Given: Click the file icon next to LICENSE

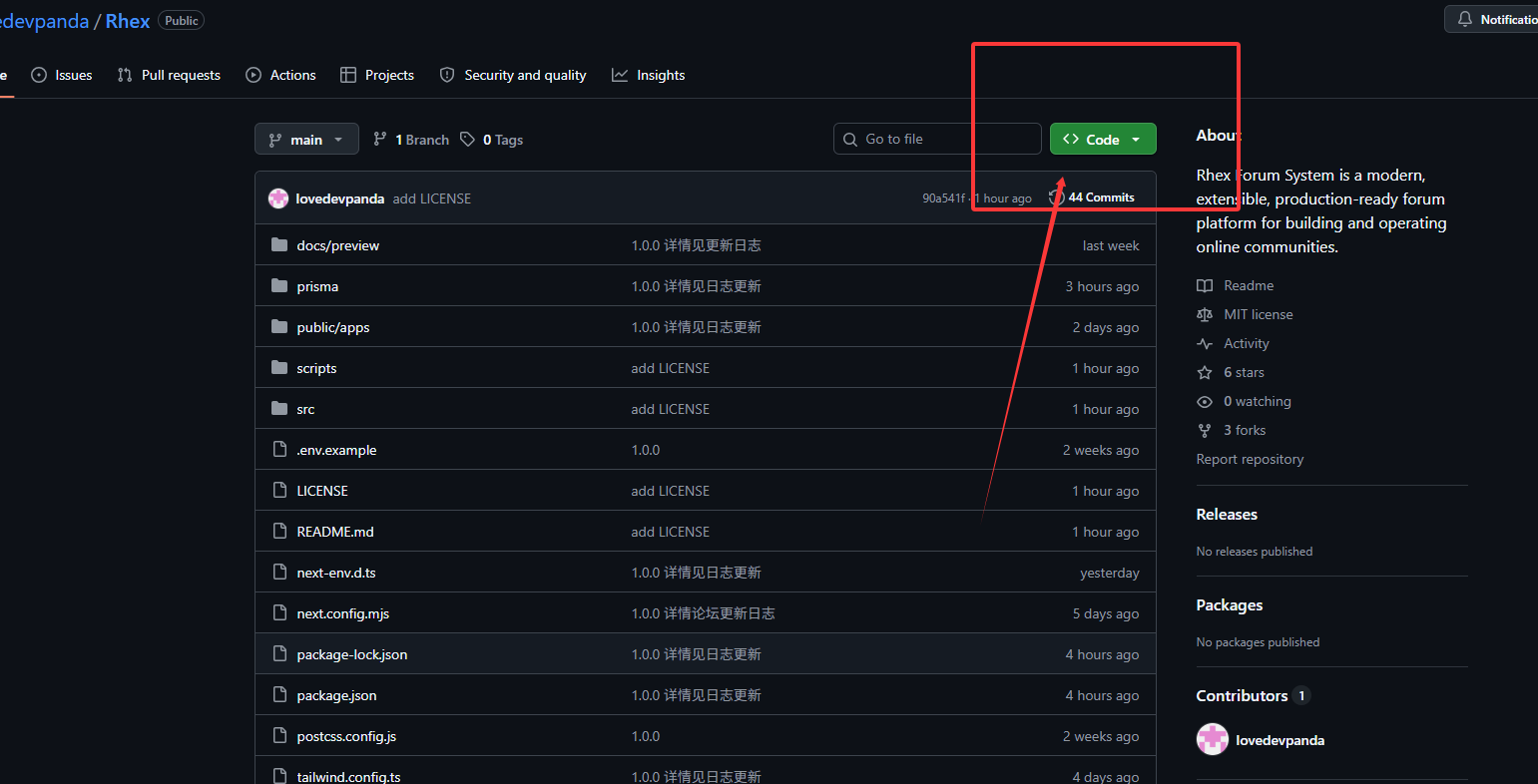Looking at the screenshot, I should click(279, 491).
